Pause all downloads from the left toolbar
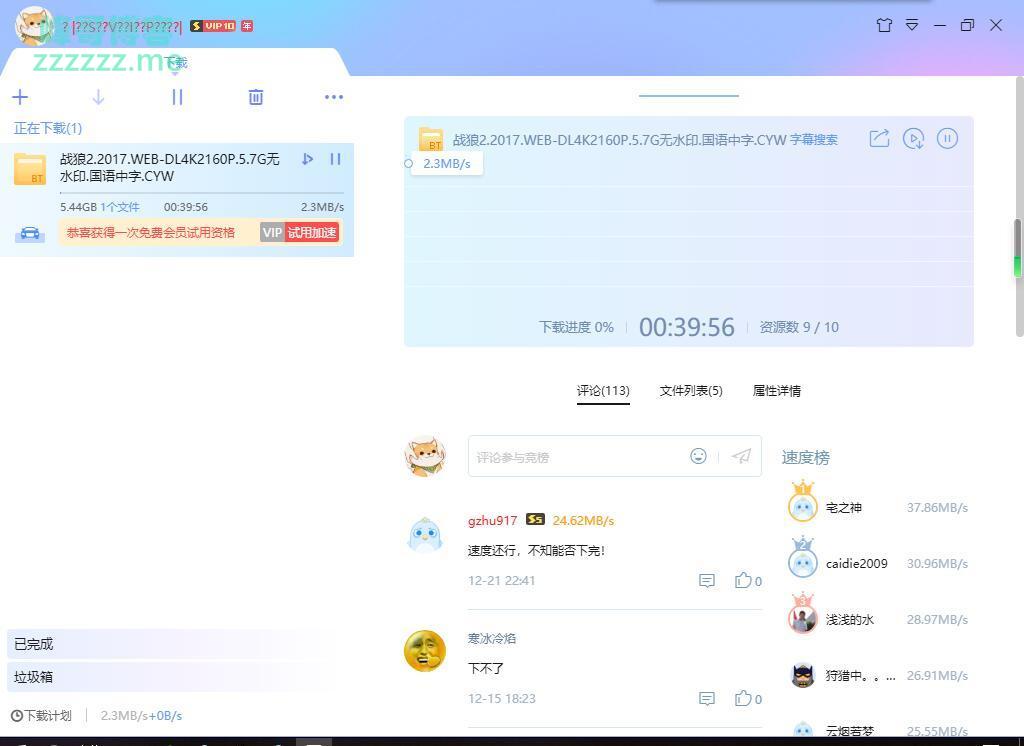This screenshot has width=1024, height=746. coord(177,97)
